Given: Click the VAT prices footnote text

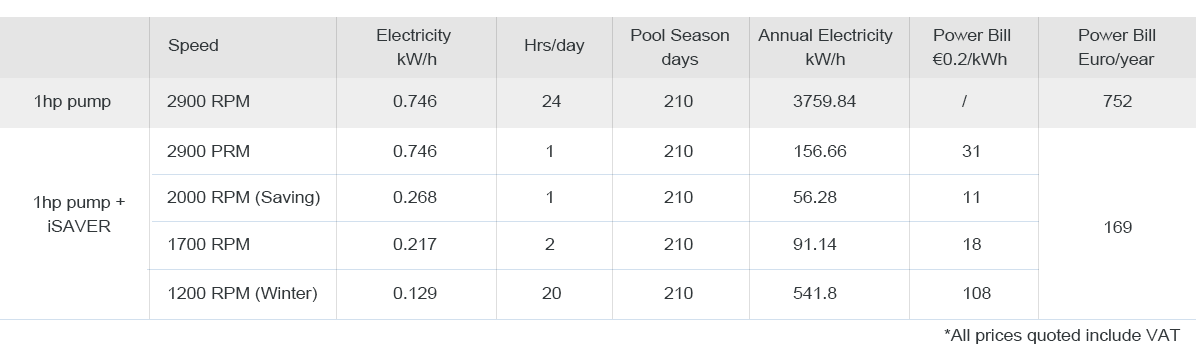Looking at the screenshot, I should tap(1062, 335).
